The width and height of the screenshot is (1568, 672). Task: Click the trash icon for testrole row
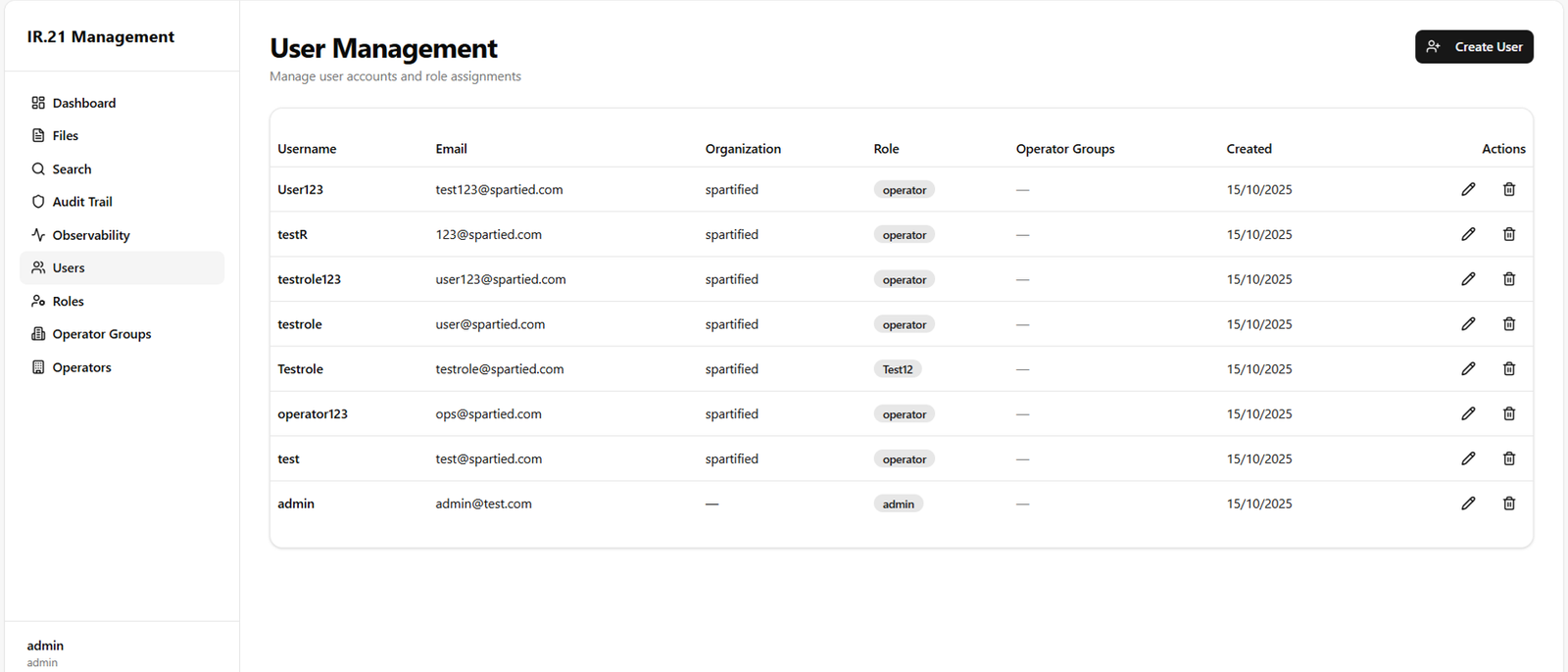[1509, 324]
